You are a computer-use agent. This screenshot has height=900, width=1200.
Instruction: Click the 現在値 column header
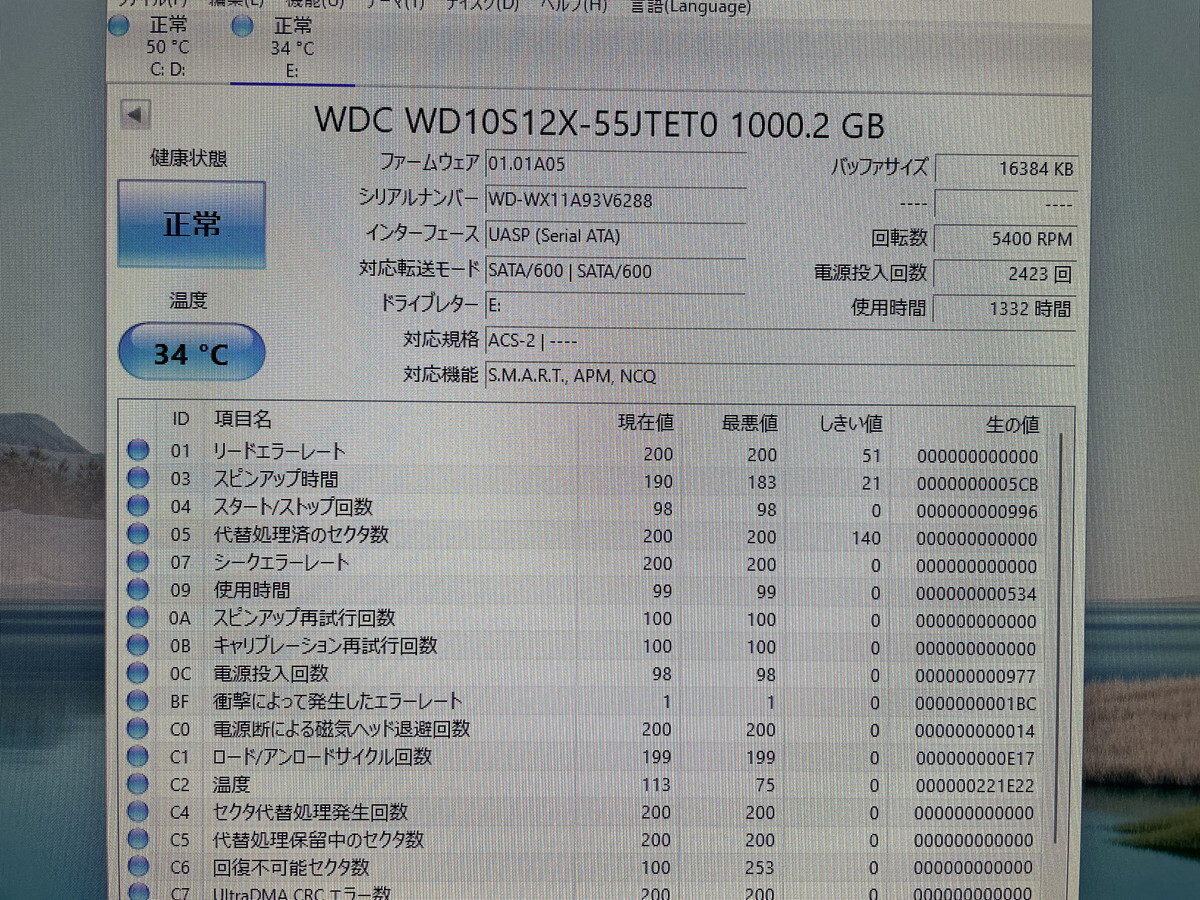pos(646,422)
